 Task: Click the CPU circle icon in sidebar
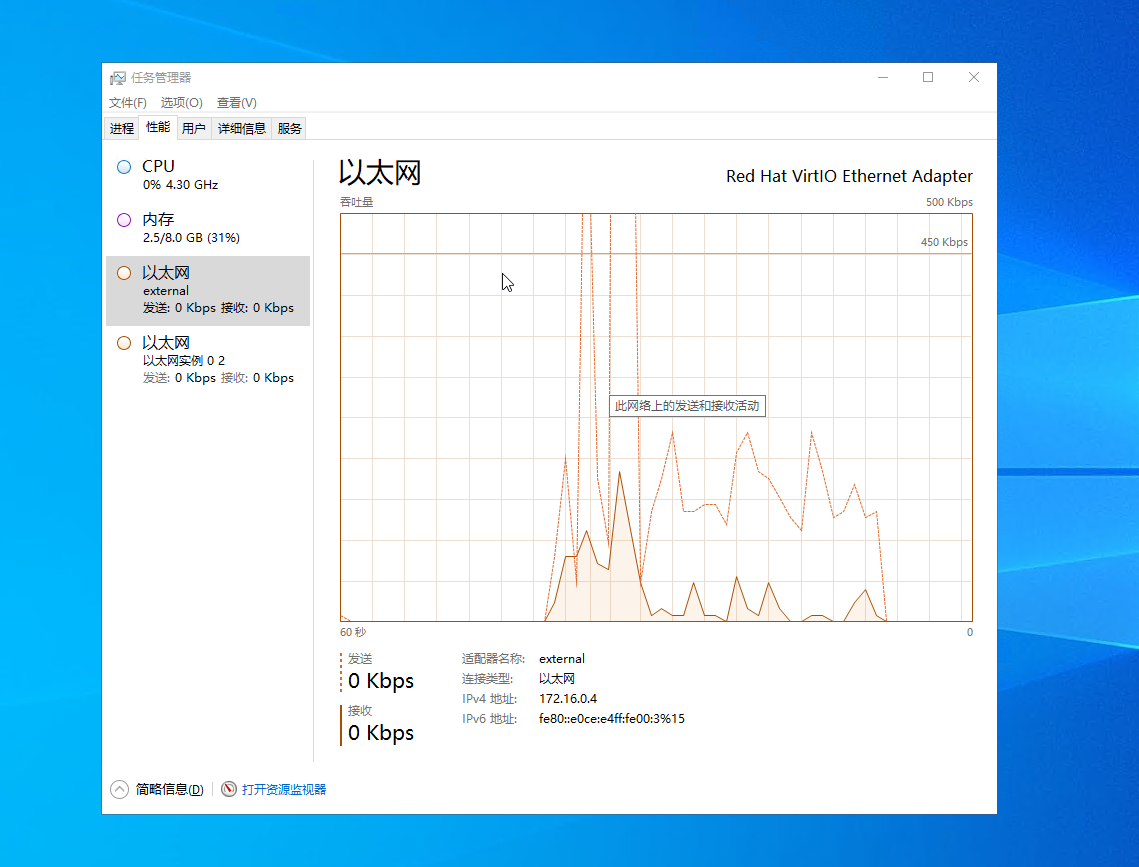click(x=124, y=167)
